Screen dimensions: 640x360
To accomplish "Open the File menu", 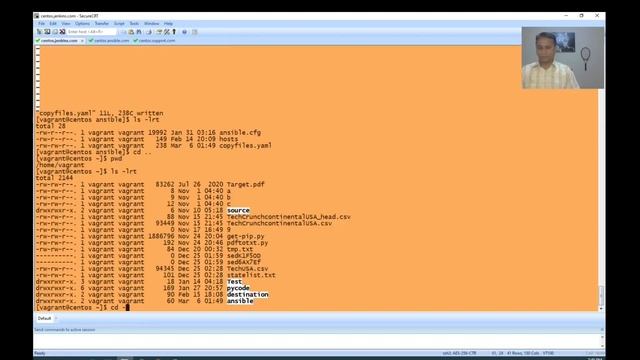I will [x=41, y=24].
